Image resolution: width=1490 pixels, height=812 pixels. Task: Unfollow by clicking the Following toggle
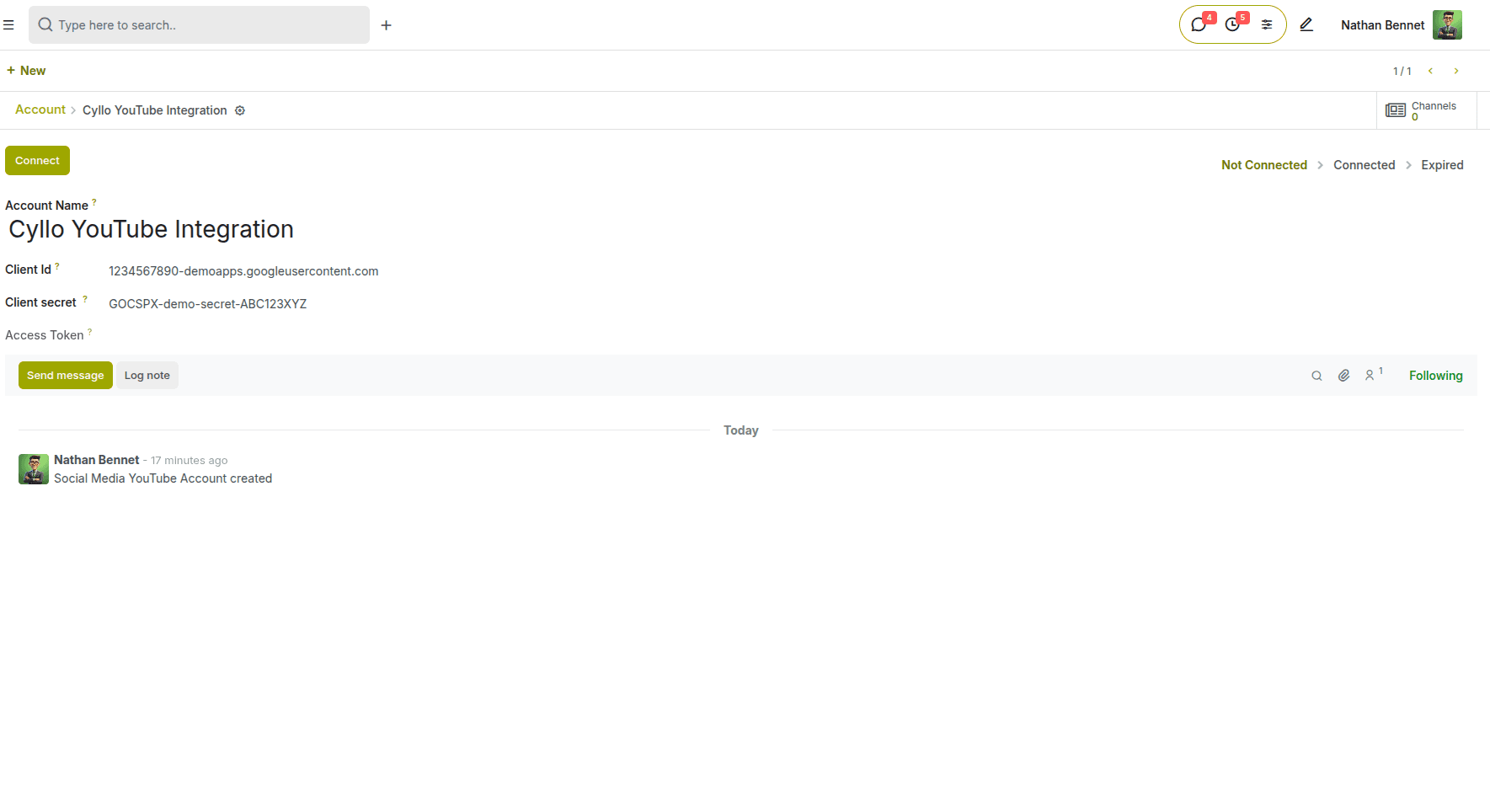1436,375
